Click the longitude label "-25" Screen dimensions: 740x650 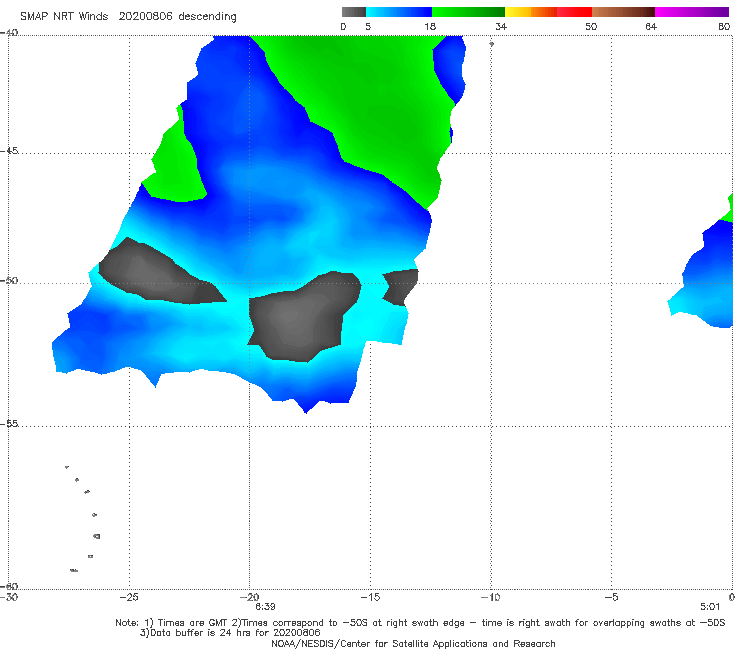[x=129, y=597]
